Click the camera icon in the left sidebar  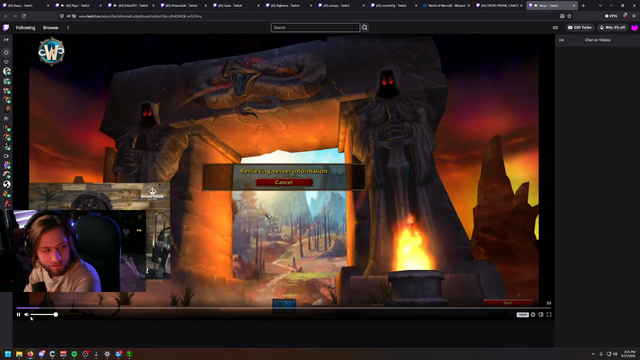(6, 156)
